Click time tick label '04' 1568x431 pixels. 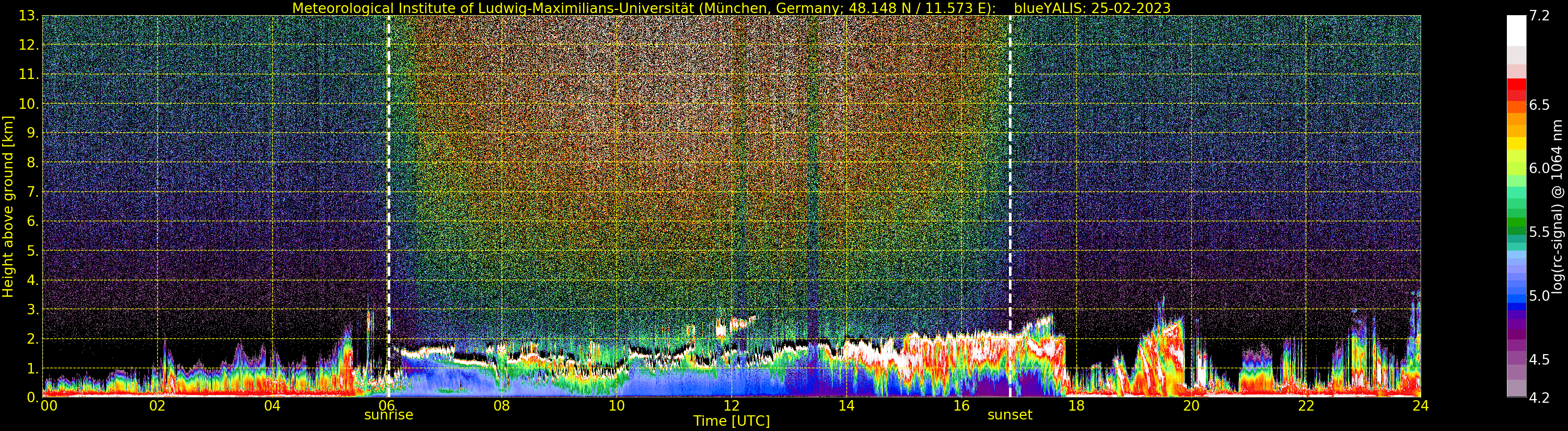272,406
